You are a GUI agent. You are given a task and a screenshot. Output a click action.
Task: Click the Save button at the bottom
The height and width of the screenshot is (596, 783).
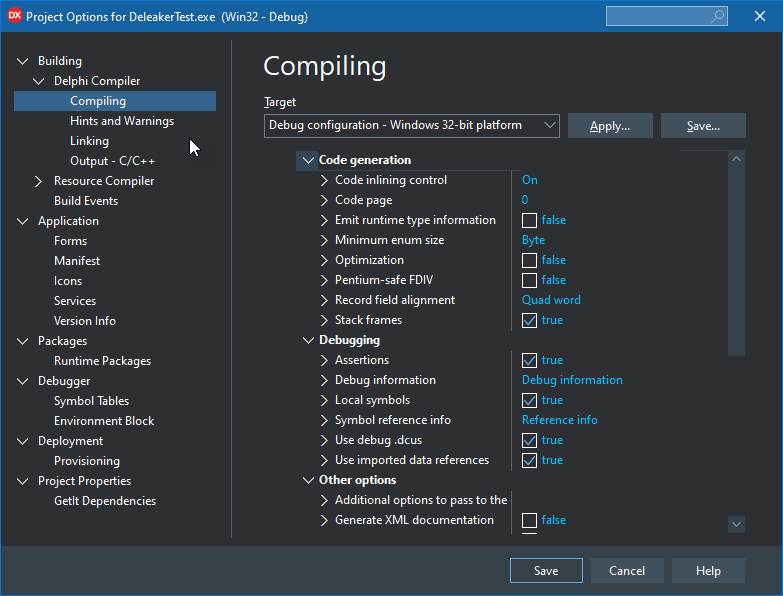(x=546, y=571)
